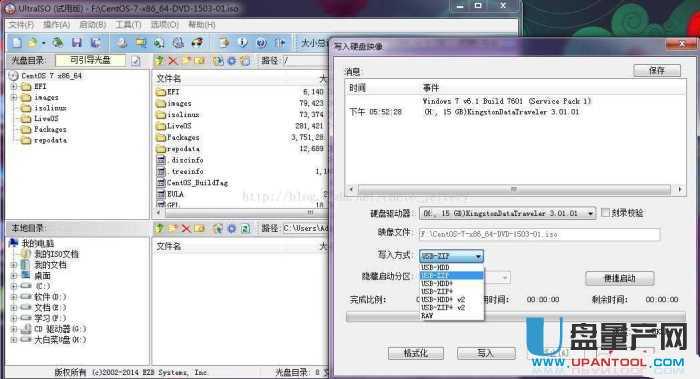Screen dimensions: 700x379
Task: Click the Exit icon at the toolbar's end
Action: (280, 43)
